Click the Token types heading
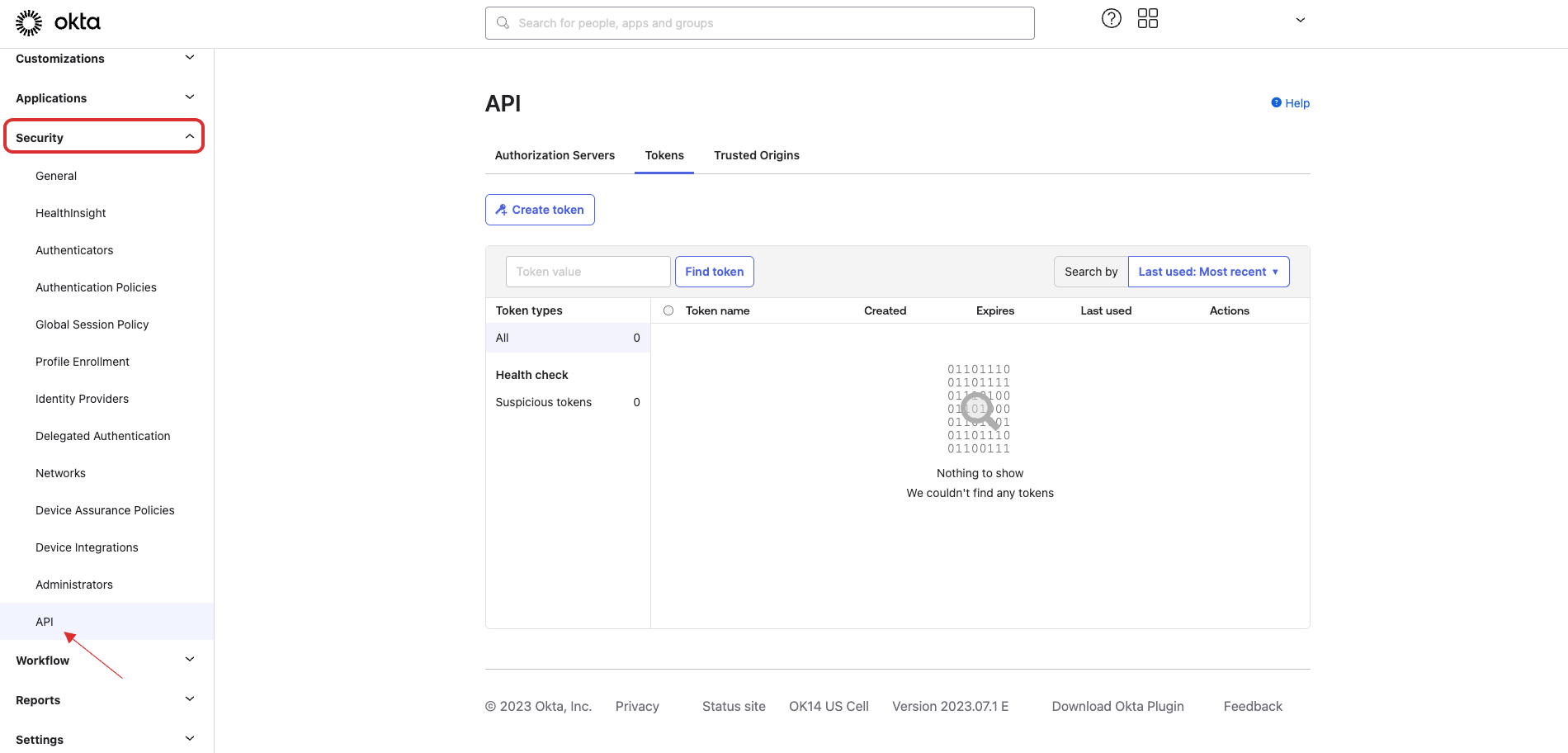The width and height of the screenshot is (1568, 753). 529,310
